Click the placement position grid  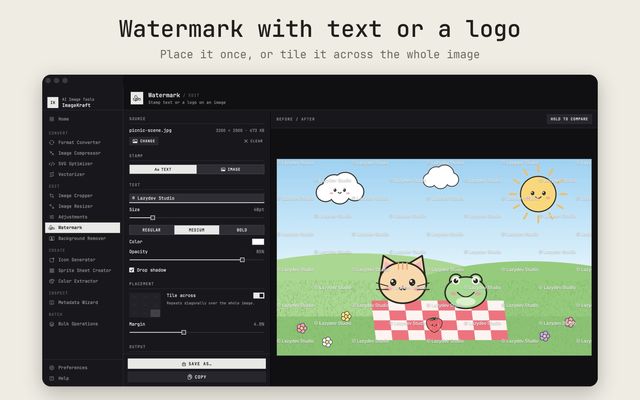(145, 305)
